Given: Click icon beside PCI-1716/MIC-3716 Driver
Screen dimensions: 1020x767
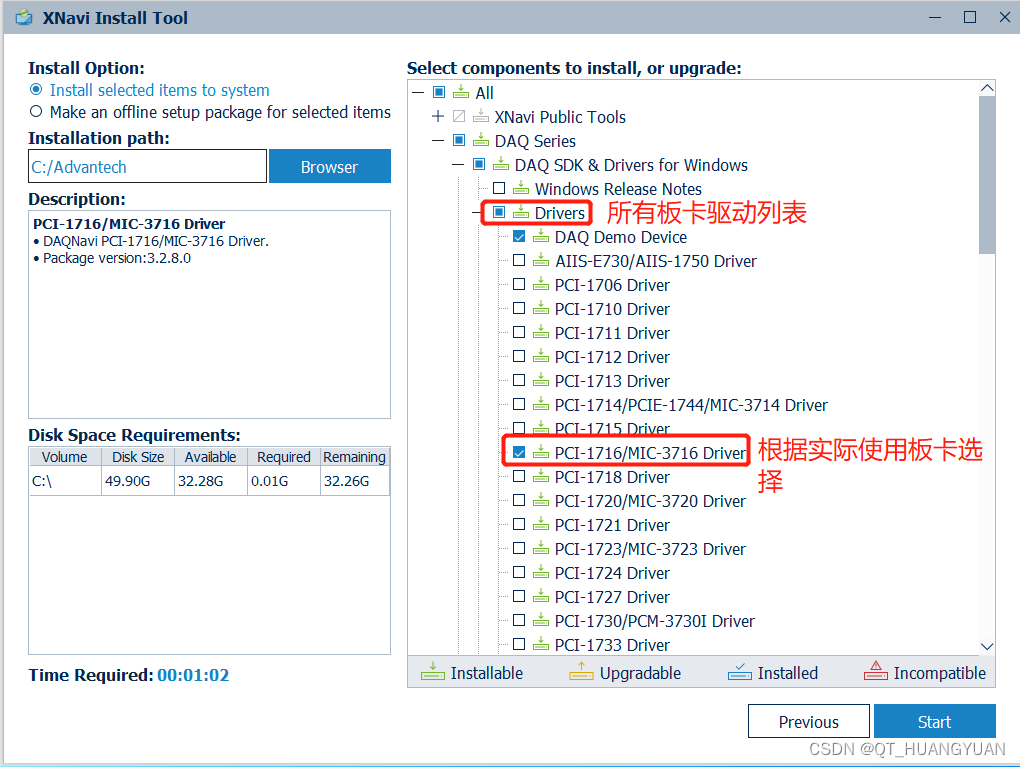Looking at the screenshot, I should click(x=541, y=453).
